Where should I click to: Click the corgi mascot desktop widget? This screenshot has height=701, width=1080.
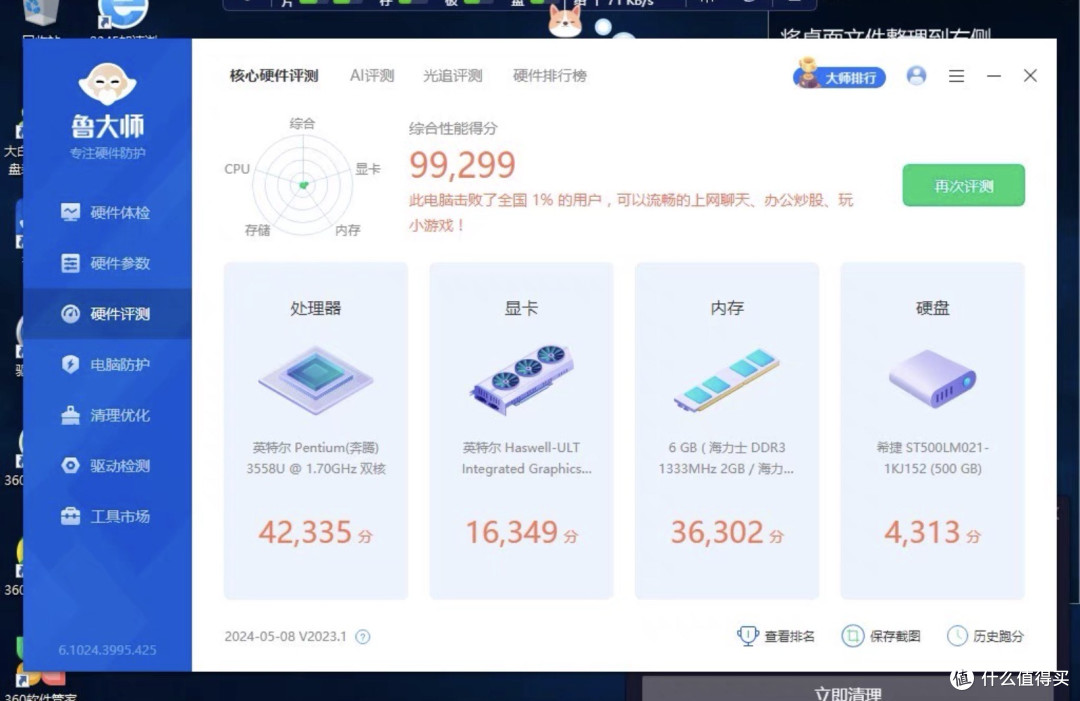[x=565, y=20]
